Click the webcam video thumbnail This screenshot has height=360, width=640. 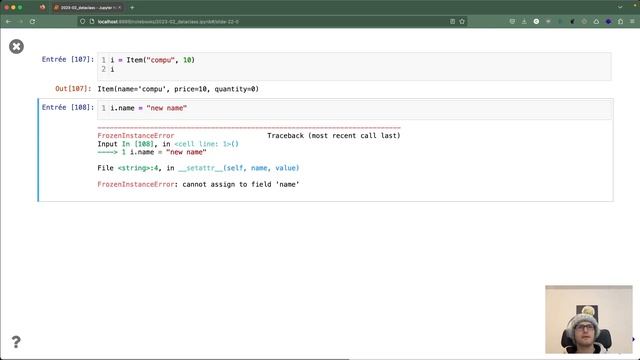(x=589, y=319)
